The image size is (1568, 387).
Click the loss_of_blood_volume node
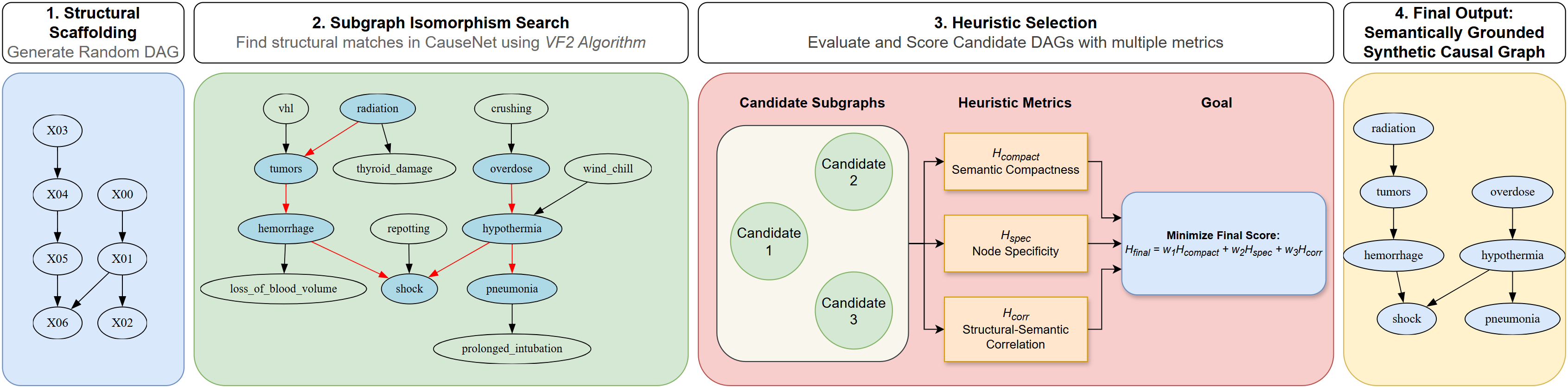283,288
